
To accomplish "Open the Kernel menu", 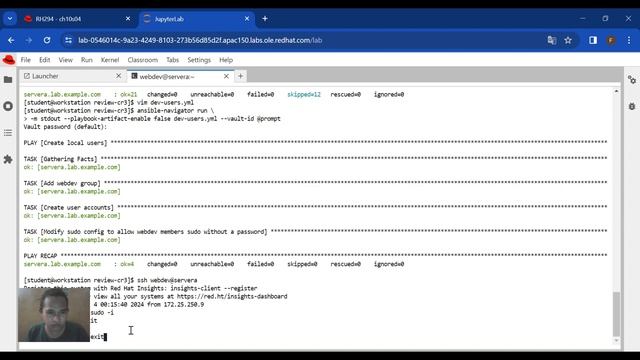I will pos(110,60).
